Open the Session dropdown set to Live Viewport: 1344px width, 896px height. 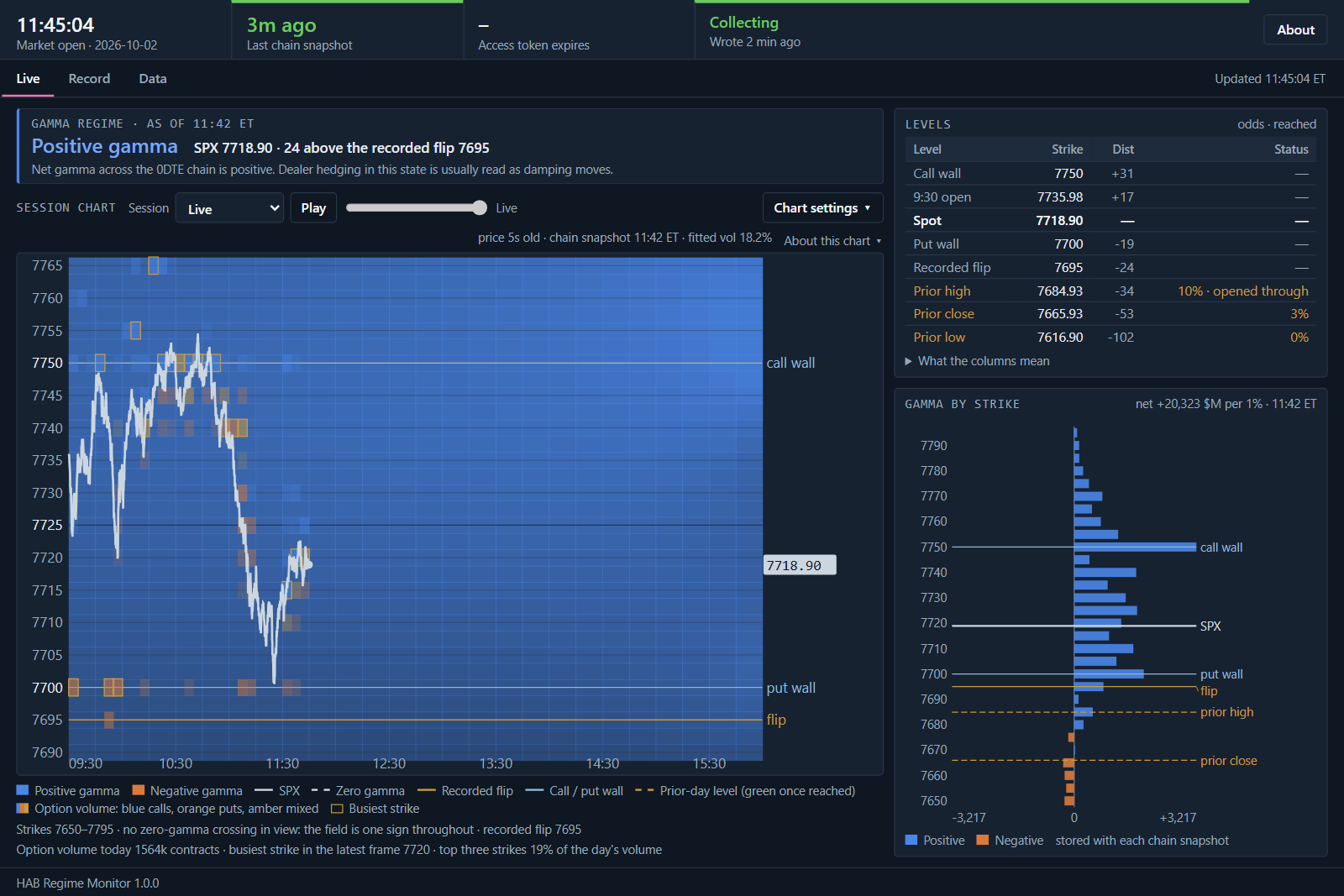coord(229,208)
